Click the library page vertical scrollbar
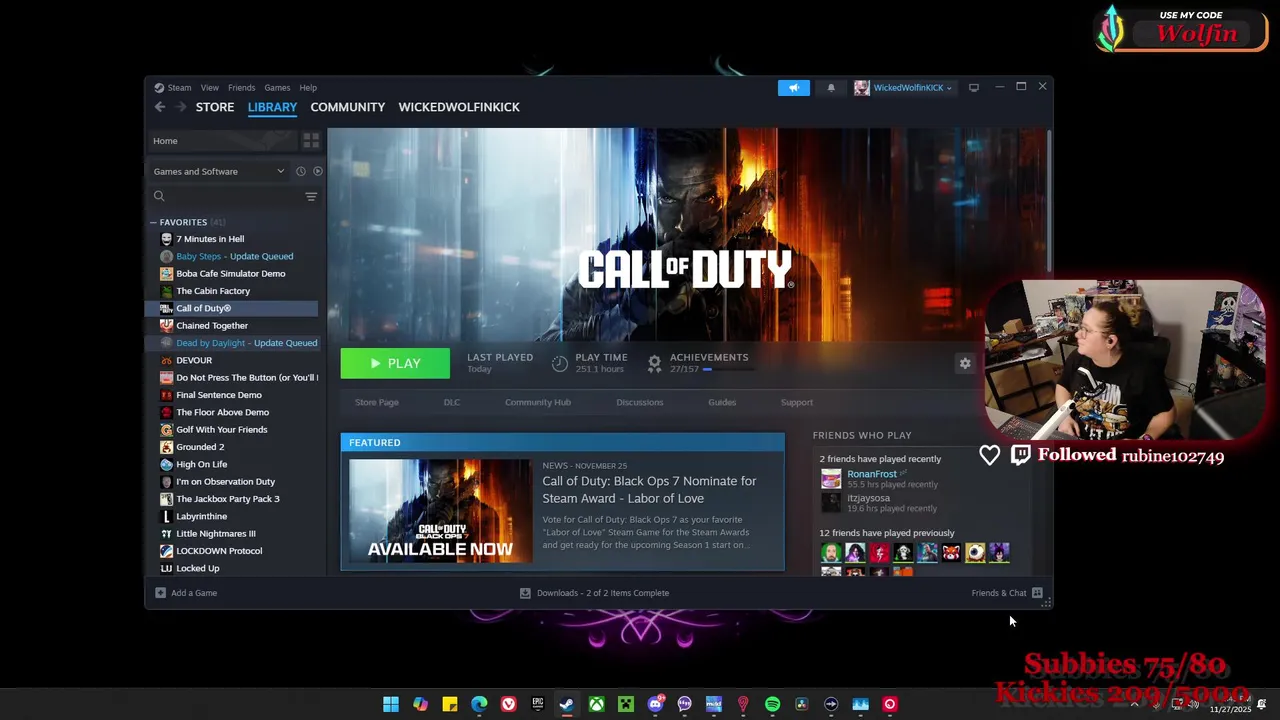The height and width of the screenshot is (720, 1280). 1049,200
